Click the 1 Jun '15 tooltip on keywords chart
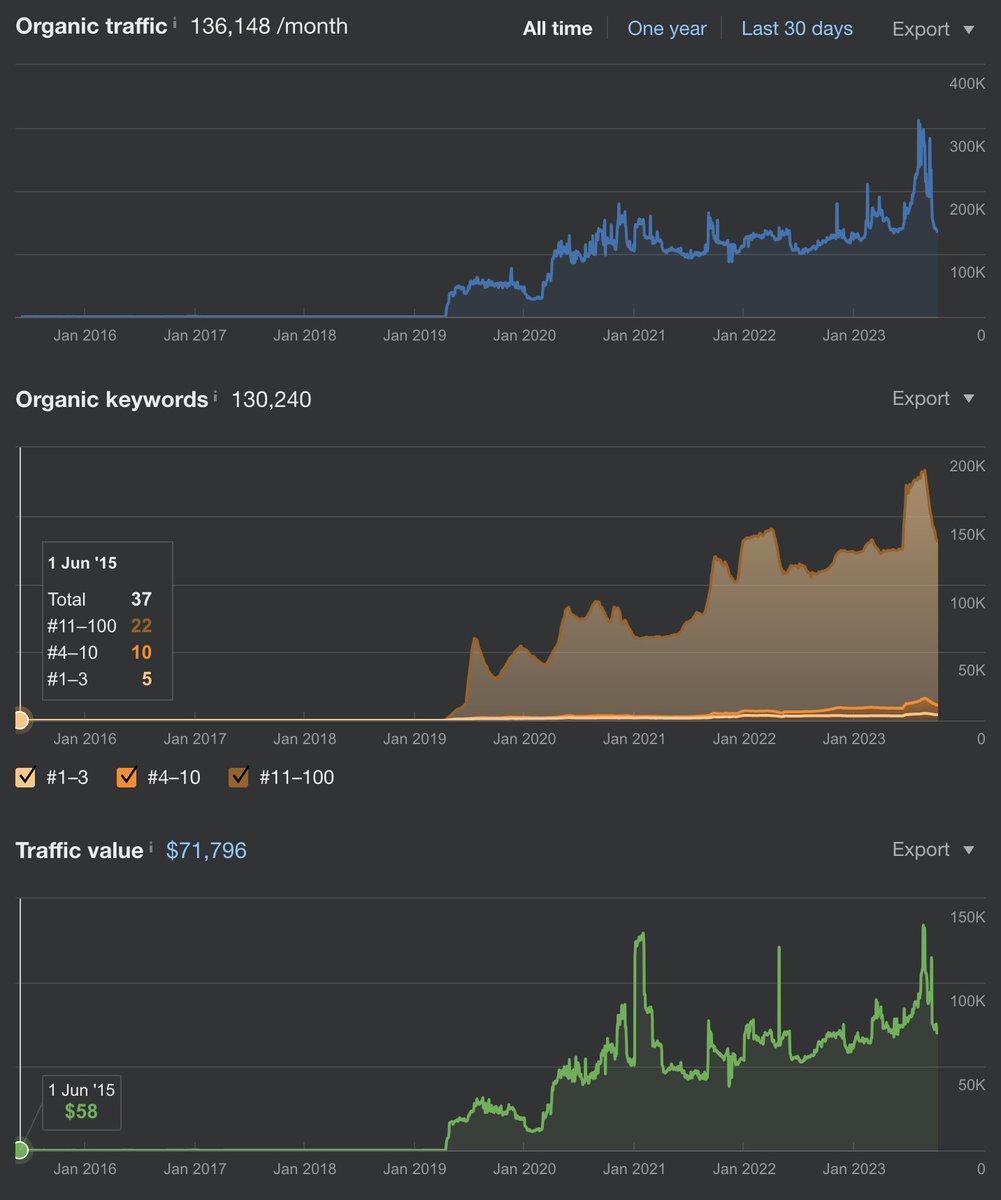 point(106,620)
